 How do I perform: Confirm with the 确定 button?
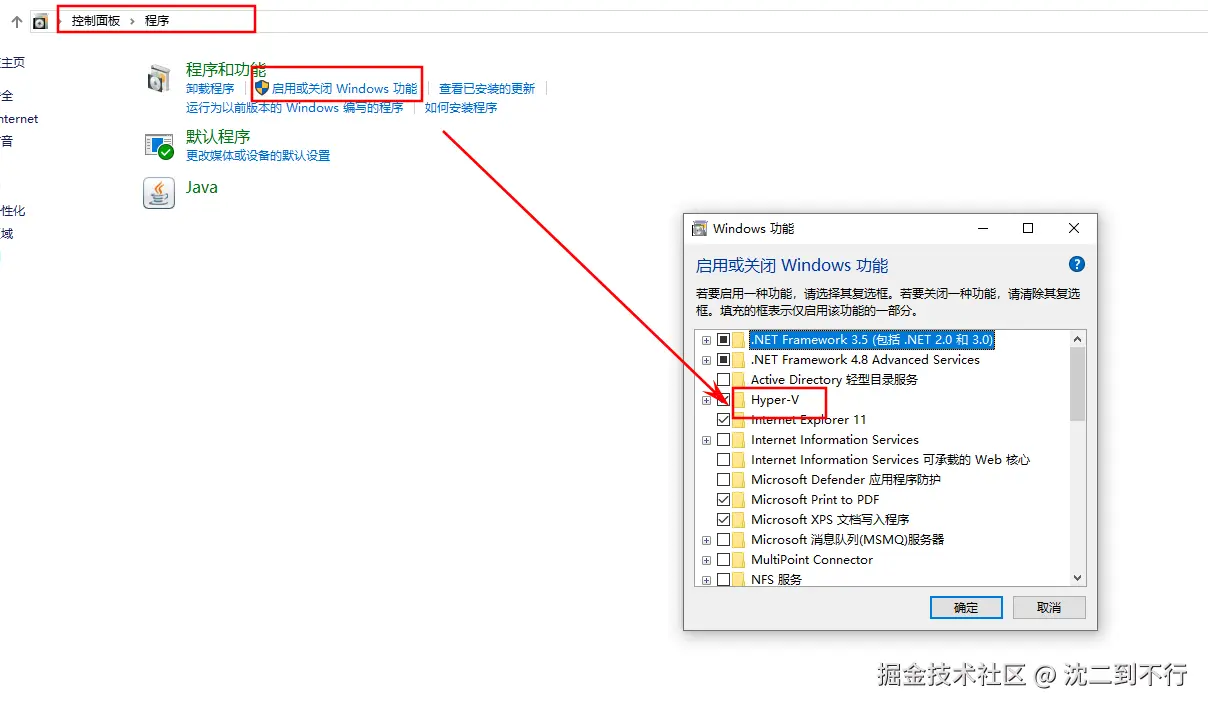[x=966, y=608]
